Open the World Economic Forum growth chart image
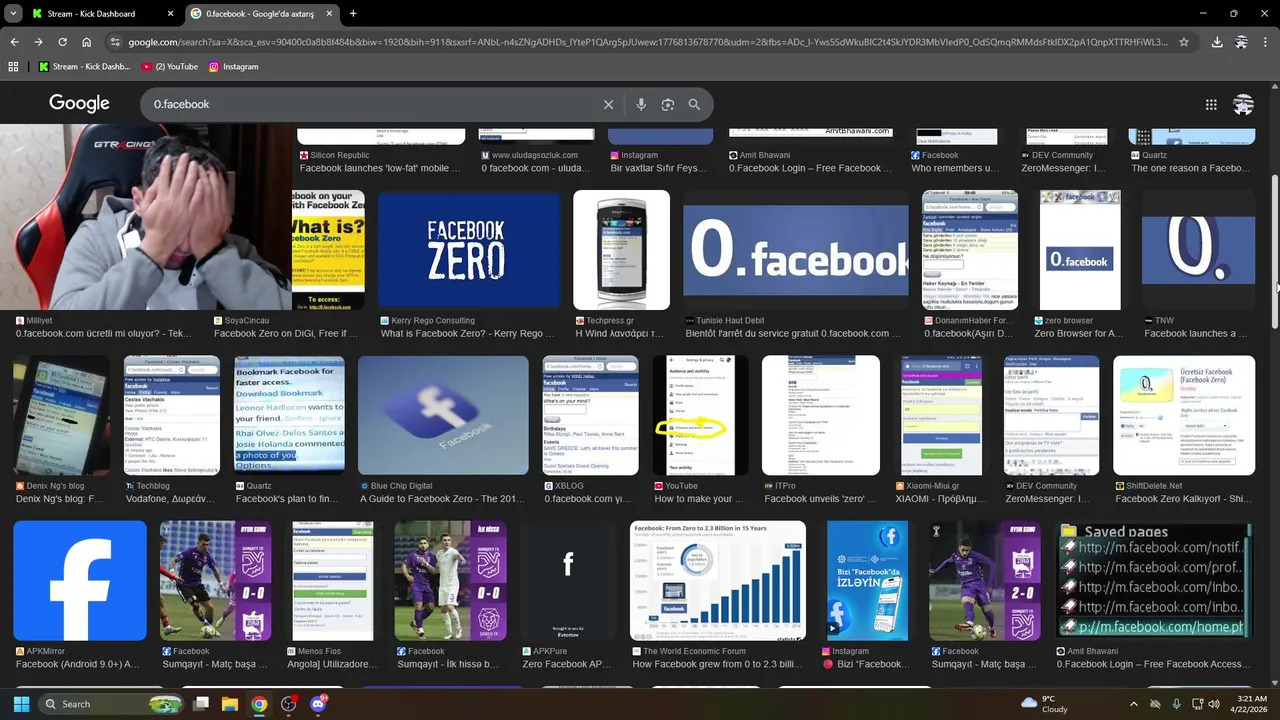The height and width of the screenshot is (720, 1280). pos(718,581)
